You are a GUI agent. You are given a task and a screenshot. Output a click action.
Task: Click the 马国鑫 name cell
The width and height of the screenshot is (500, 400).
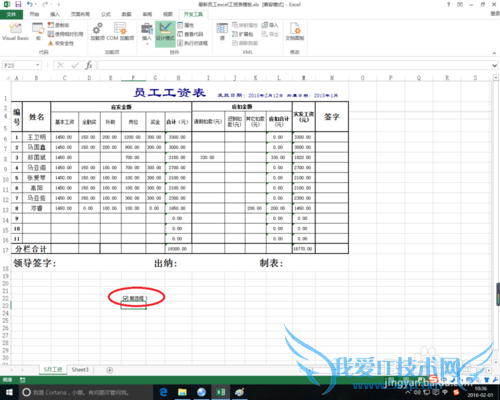coord(36,147)
